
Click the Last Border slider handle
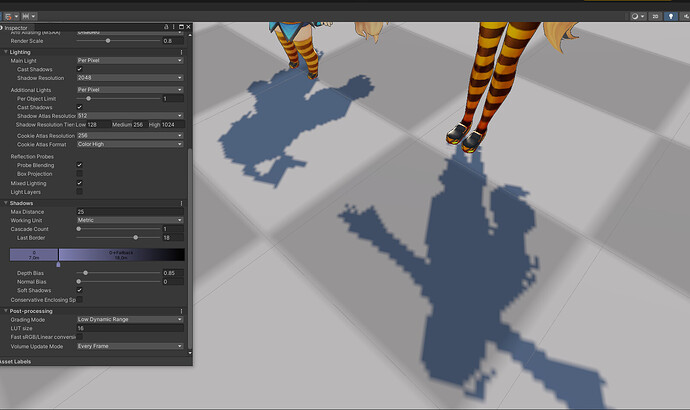point(136,238)
